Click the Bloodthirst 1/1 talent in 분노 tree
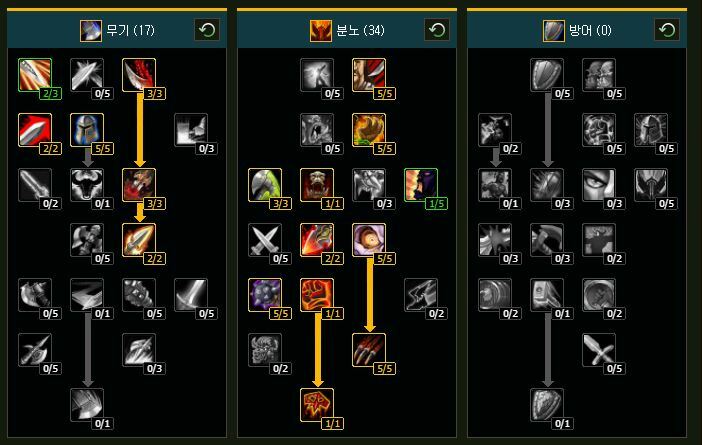702x445 pixels. click(317, 405)
